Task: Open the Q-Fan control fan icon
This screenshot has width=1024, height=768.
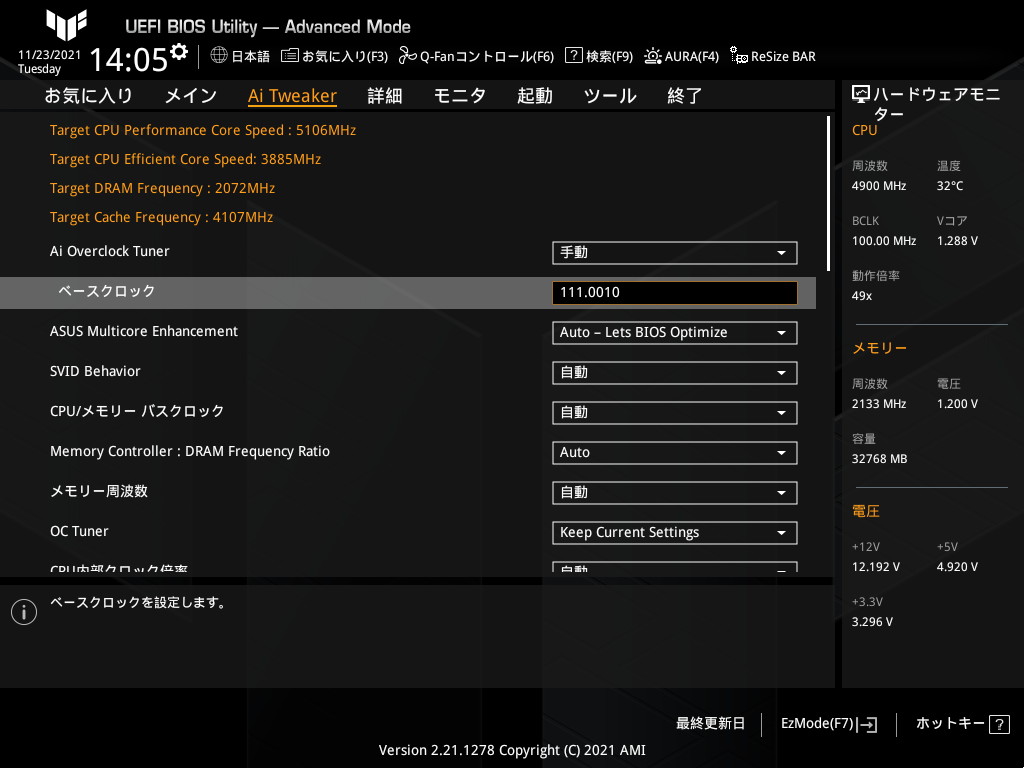Action: (x=408, y=56)
